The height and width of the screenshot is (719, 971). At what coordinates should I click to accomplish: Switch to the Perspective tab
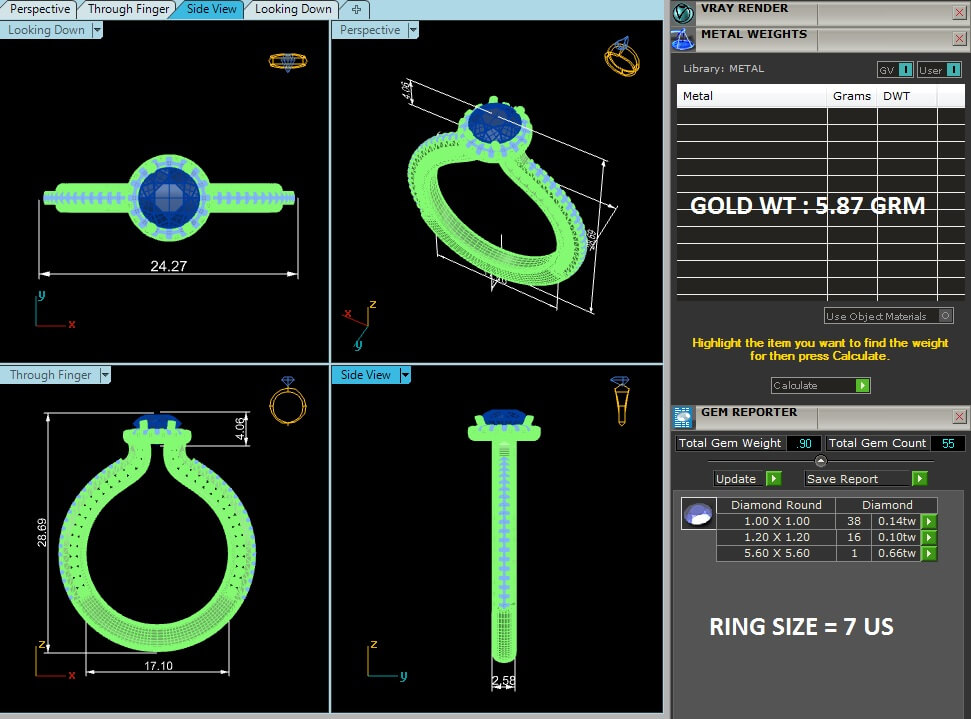[x=40, y=9]
